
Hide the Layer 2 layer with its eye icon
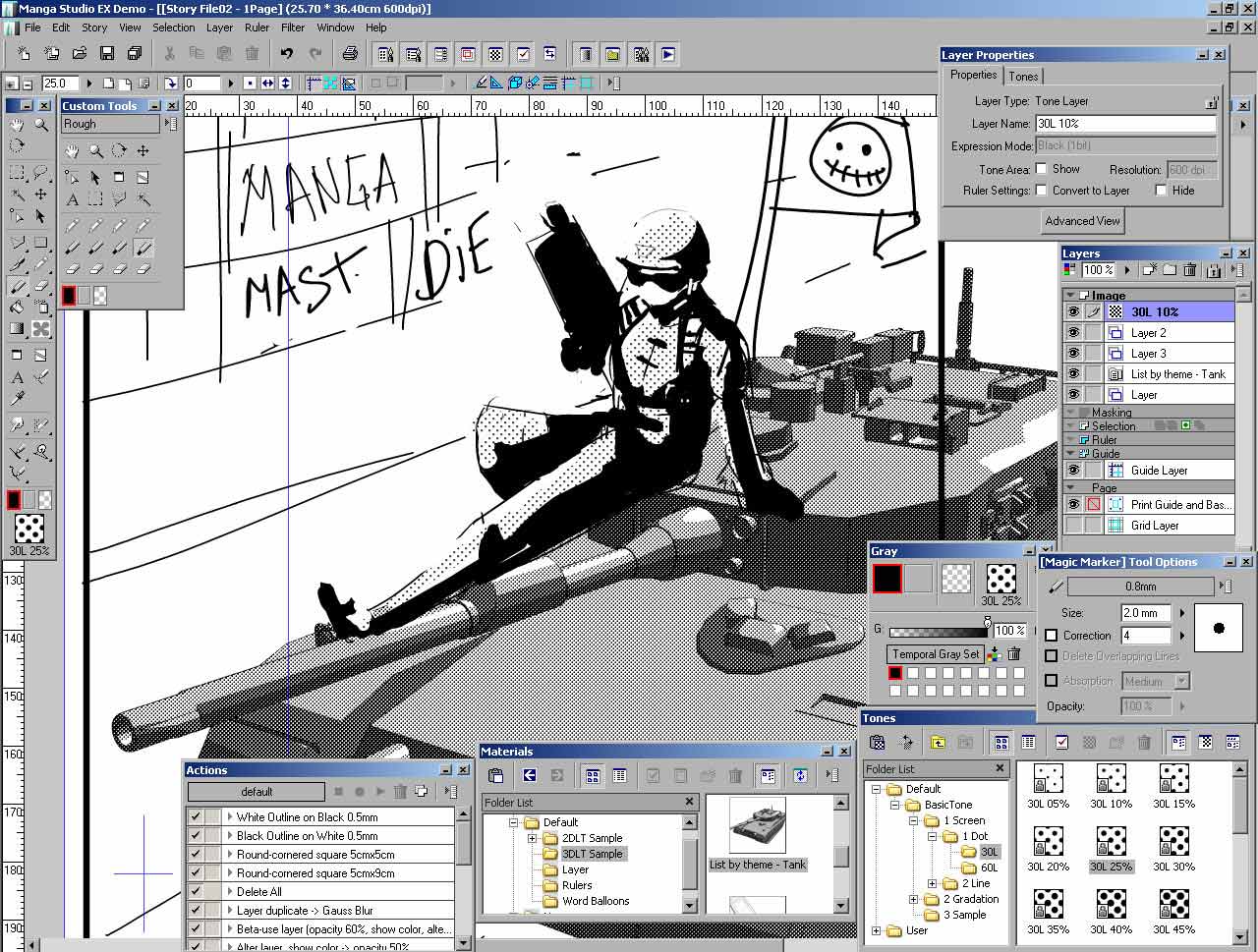(1073, 332)
